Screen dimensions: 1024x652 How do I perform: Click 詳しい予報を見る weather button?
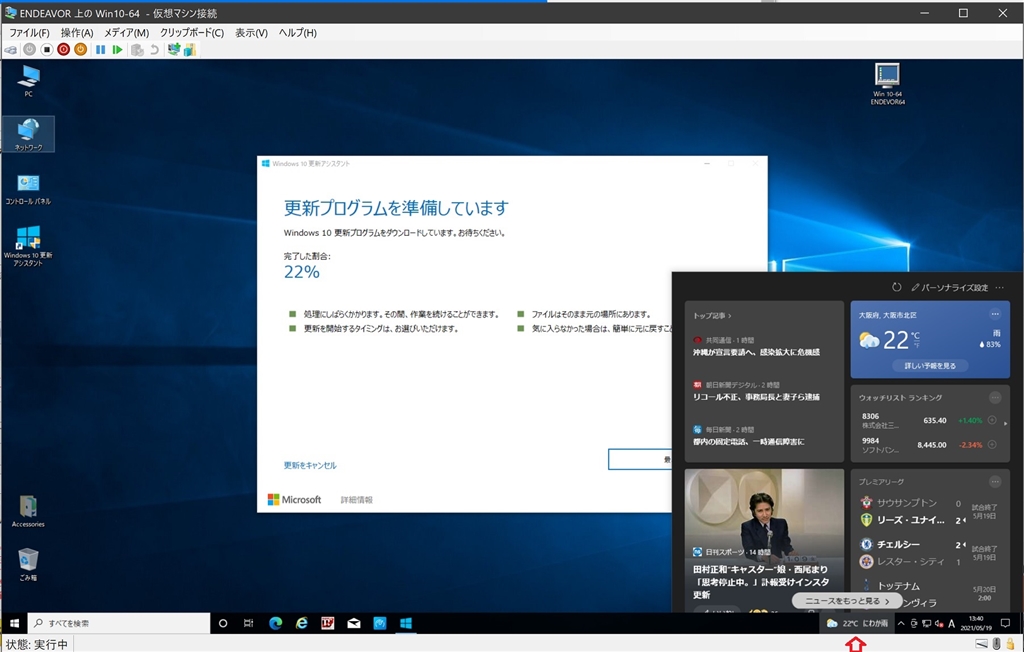click(x=930, y=366)
